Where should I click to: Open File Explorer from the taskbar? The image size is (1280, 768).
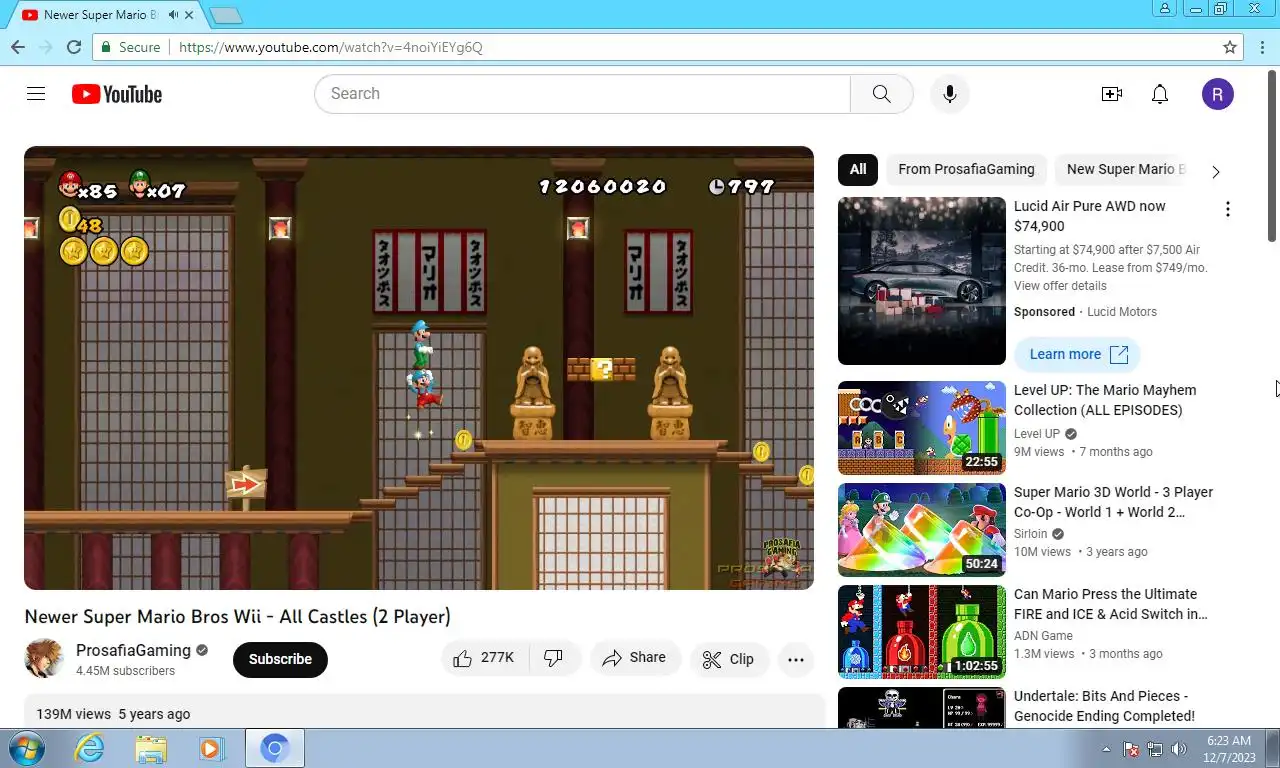[151, 748]
